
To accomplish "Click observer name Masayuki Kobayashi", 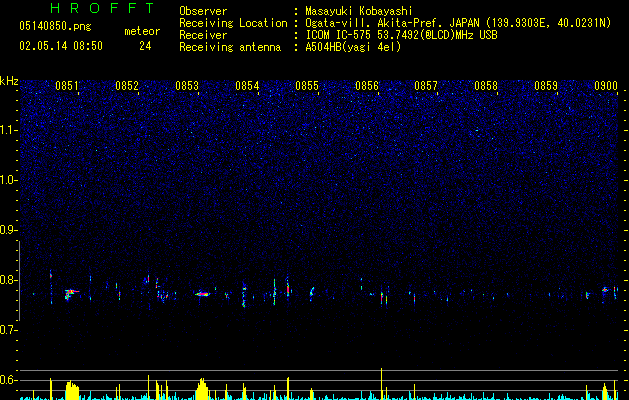I will click(x=359, y=11).
